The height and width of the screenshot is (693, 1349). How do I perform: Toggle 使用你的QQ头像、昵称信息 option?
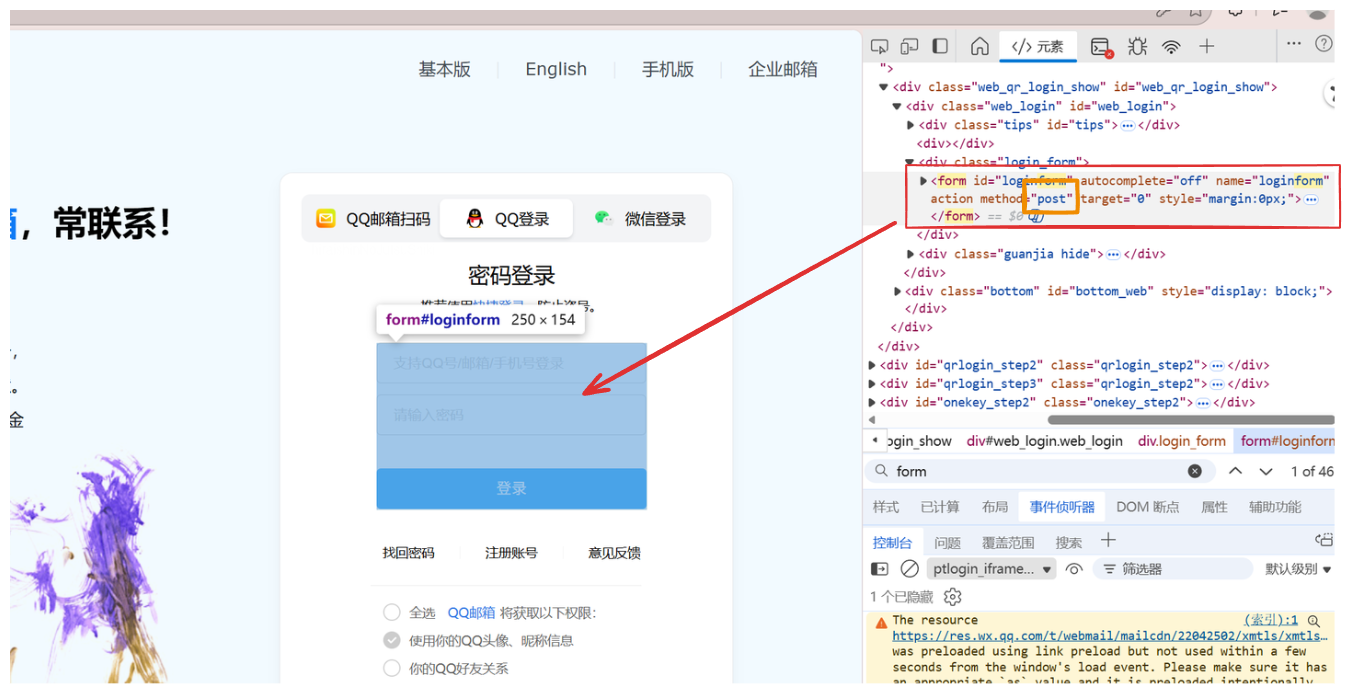[x=392, y=640]
